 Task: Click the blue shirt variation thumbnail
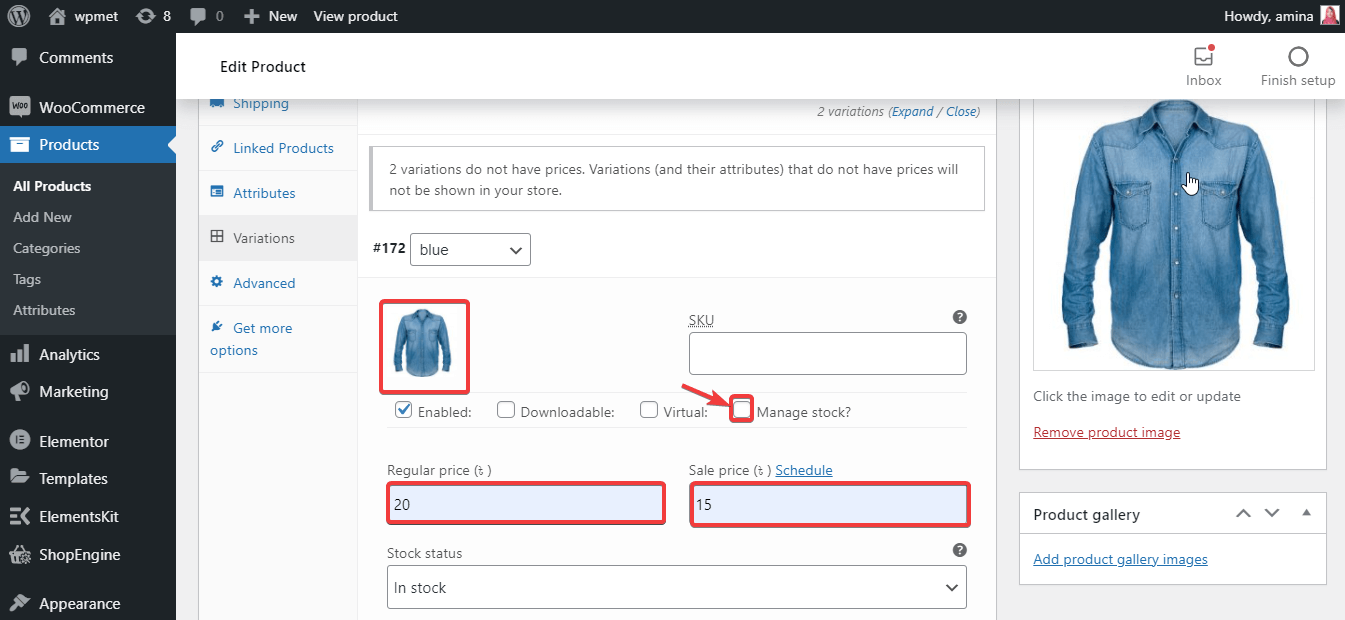click(x=424, y=346)
